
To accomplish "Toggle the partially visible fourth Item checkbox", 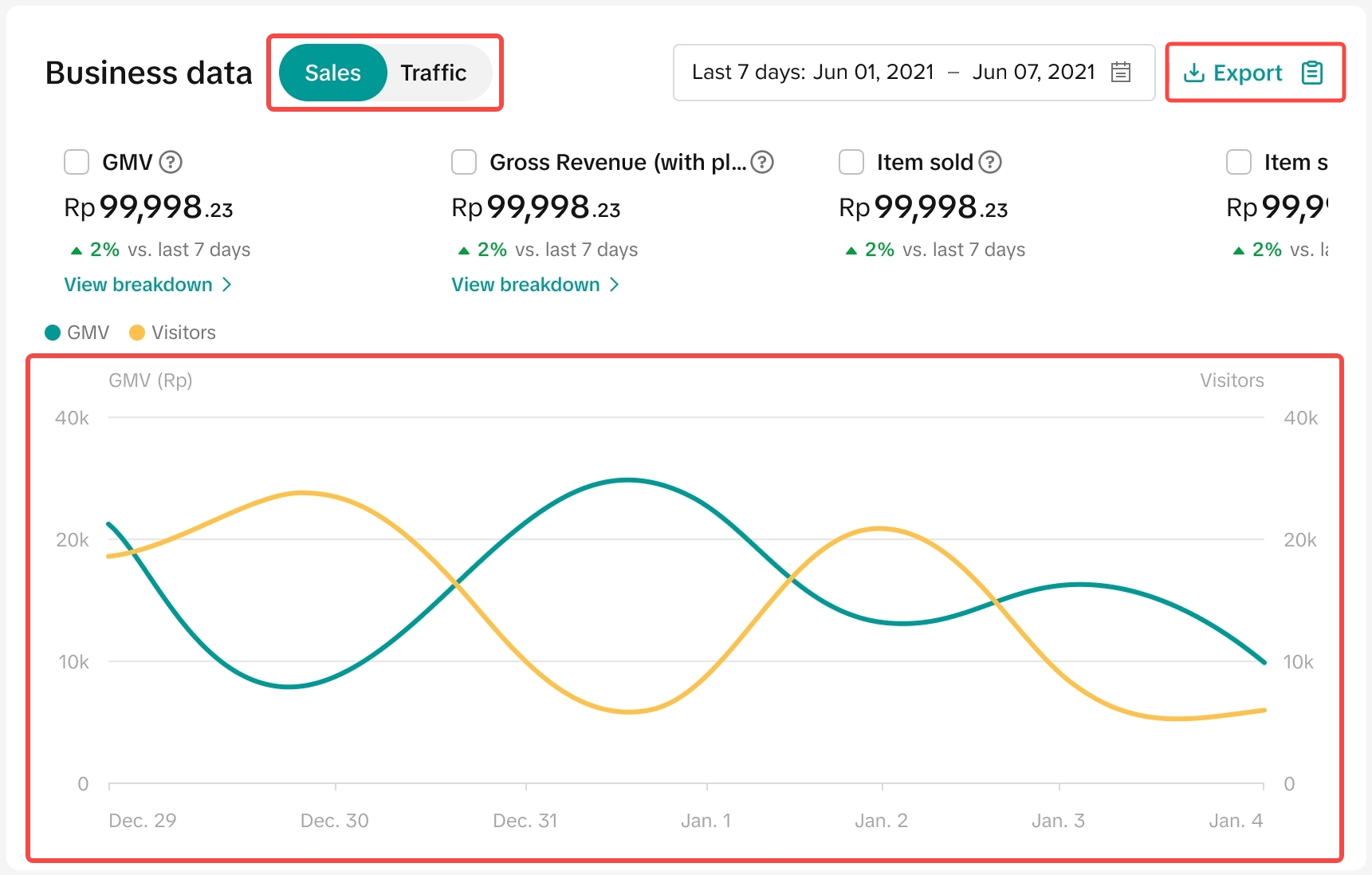I will coord(1239,162).
